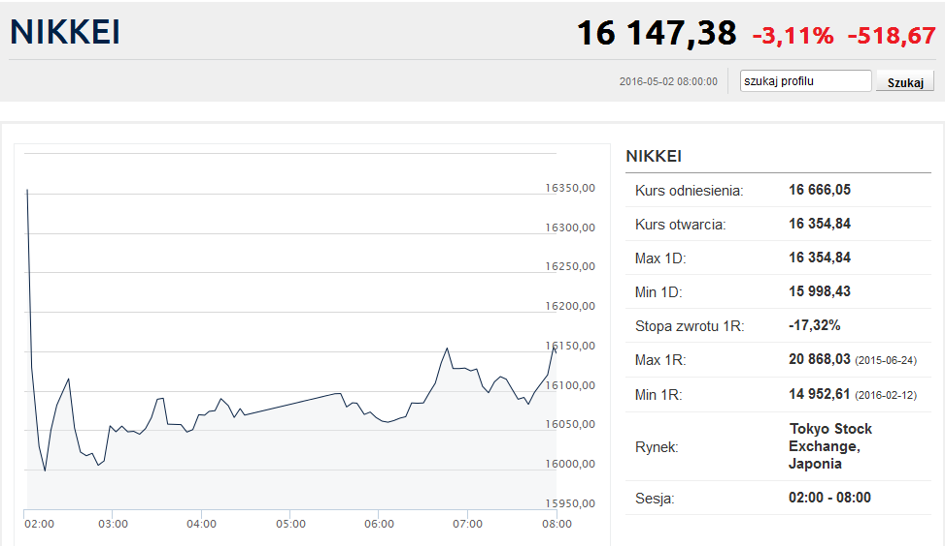Viewport: 945px width, 546px height.
Task: Click the 06:00 time axis marker
Action: coord(379,524)
